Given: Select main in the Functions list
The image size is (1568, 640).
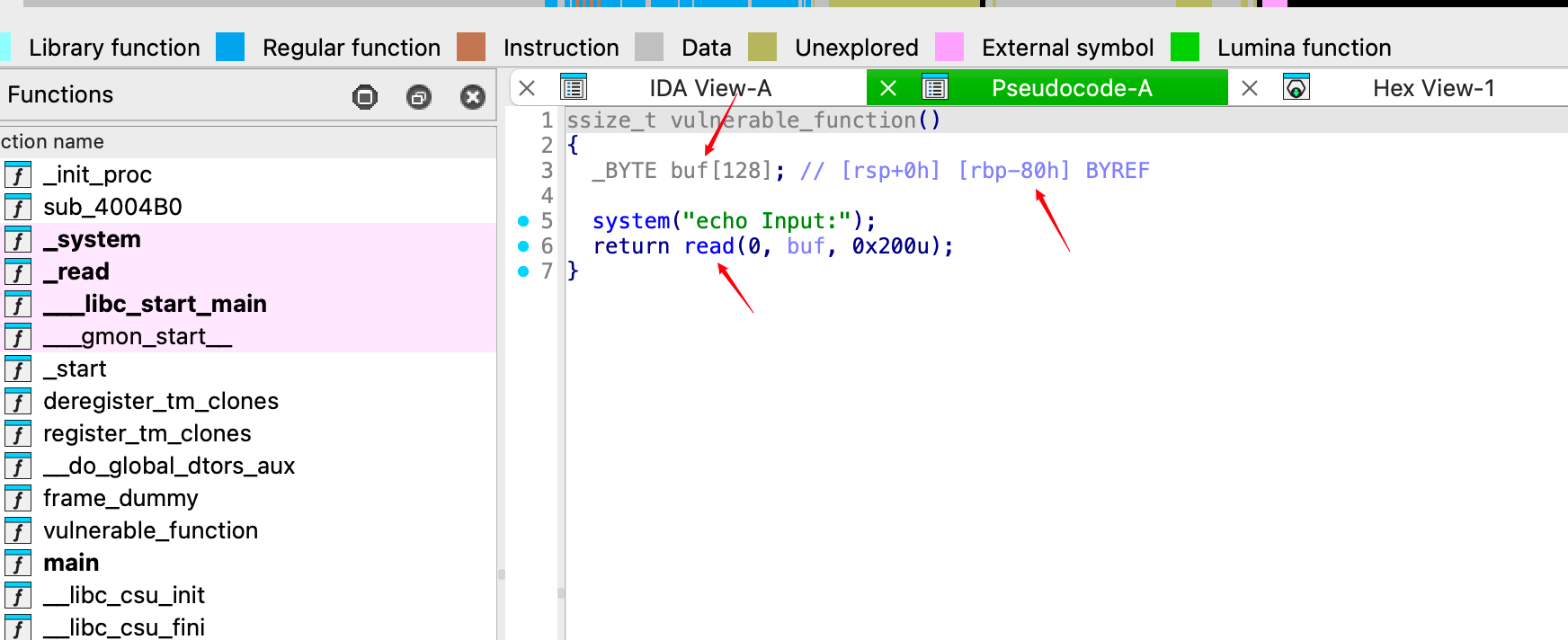Looking at the screenshot, I should pos(71,563).
